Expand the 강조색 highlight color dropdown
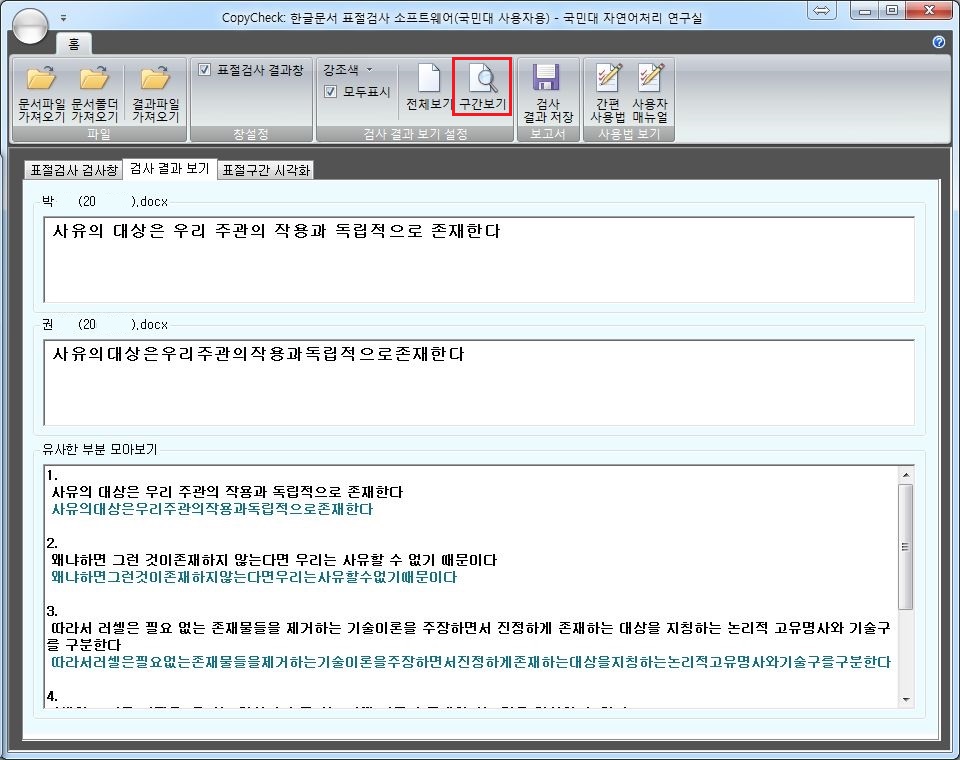This screenshot has height=760, width=960. tap(368, 70)
